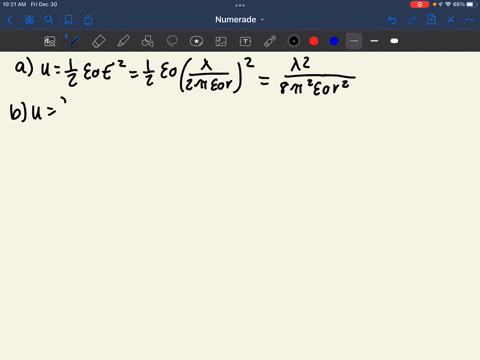Open the Elements sticker tool
Image resolution: width=480 pixels, height=360 pixels.
click(x=196, y=41)
